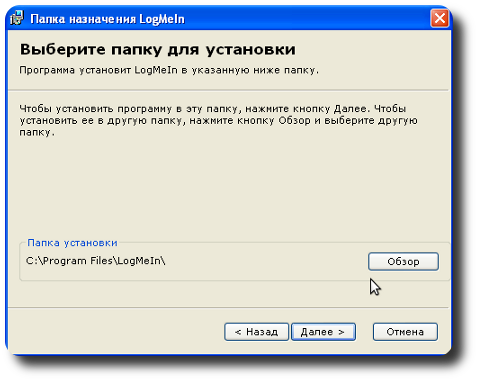Click the Обзор browse button

tap(403, 261)
